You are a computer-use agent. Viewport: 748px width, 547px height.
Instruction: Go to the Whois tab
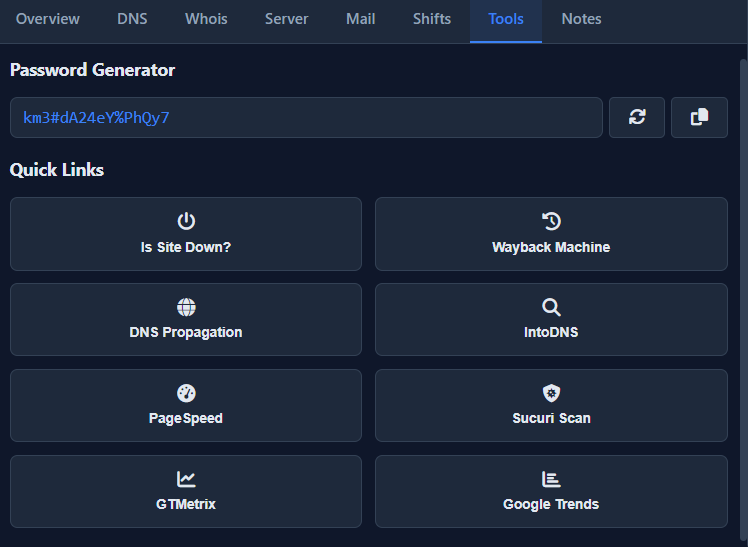click(x=206, y=19)
